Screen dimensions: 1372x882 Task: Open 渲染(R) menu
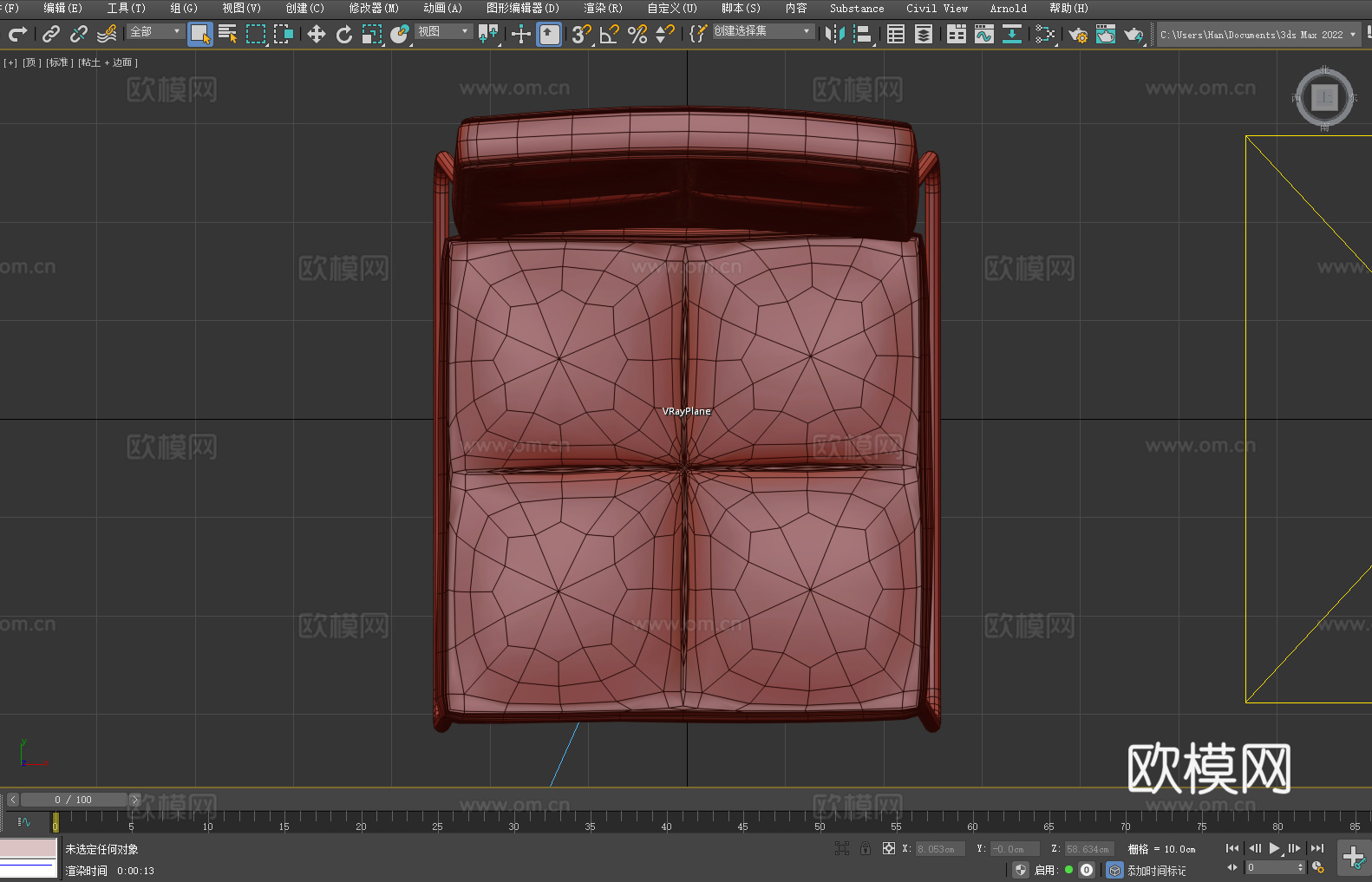(x=603, y=8)
